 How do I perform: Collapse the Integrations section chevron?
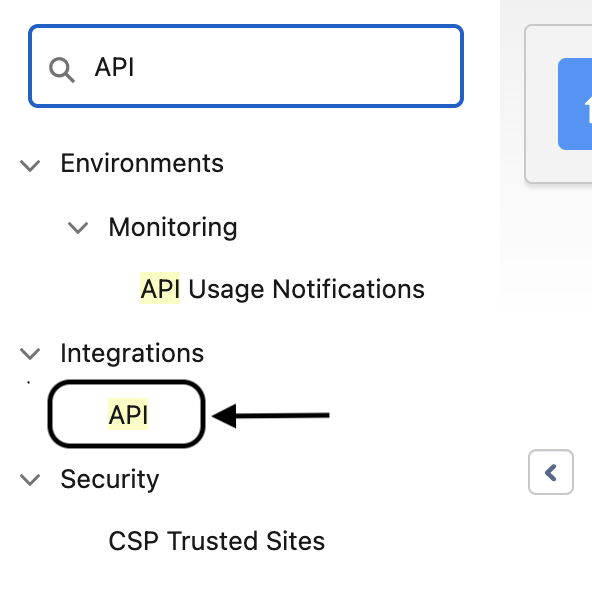(30, 353)
